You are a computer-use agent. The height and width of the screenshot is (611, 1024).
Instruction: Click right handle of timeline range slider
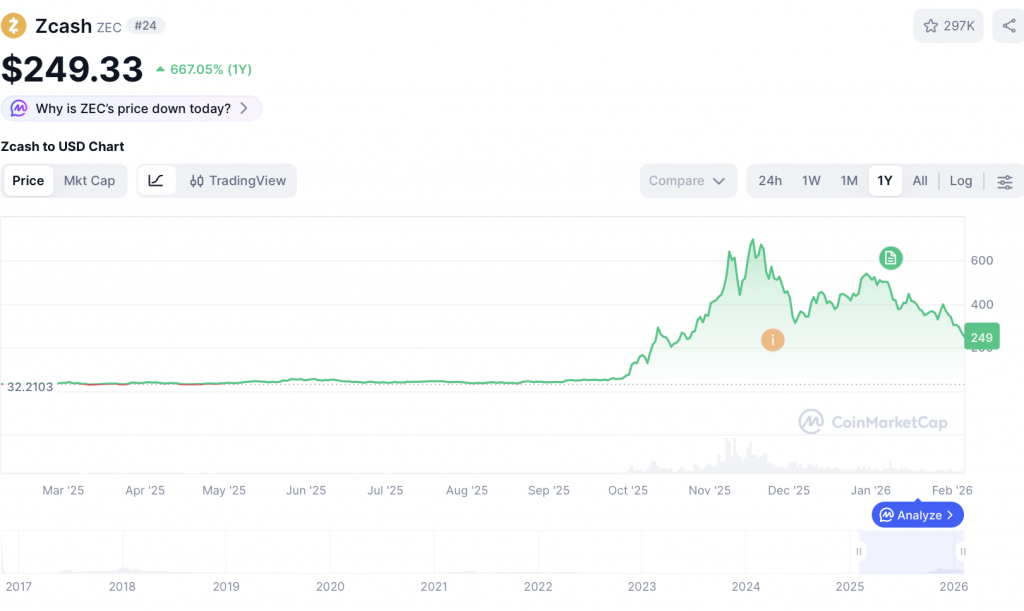pyautogui.click(x=962, y=551)
